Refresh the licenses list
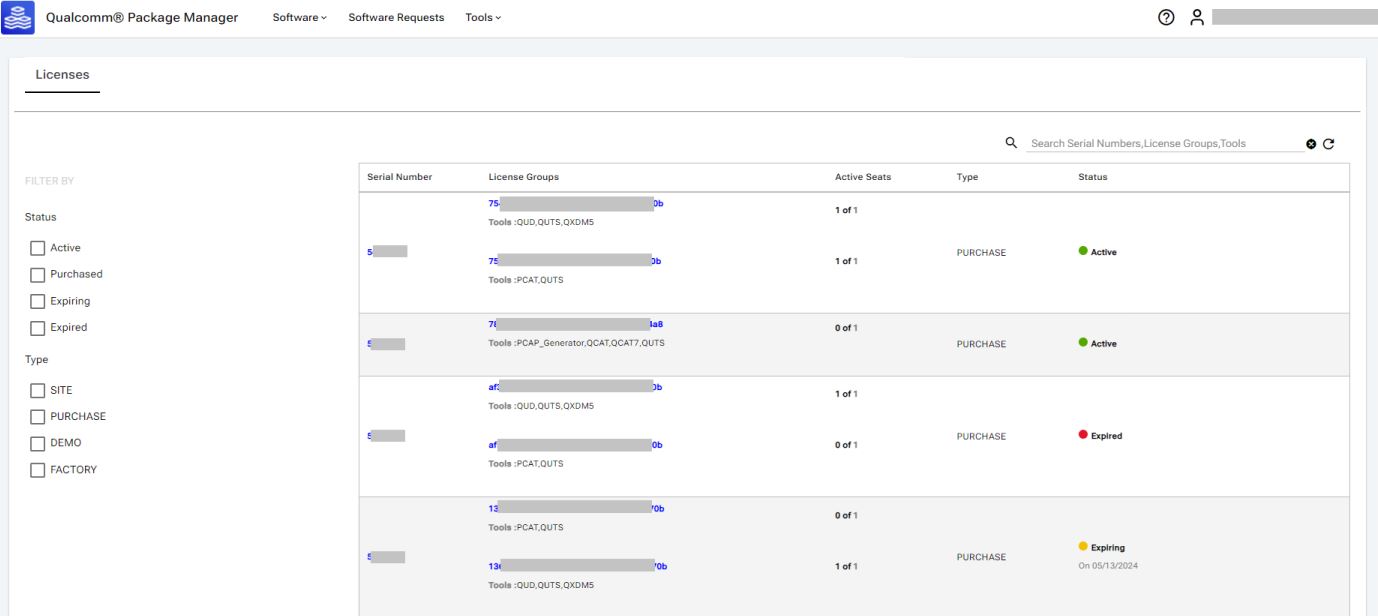The width and height of the screenshot is (1378, 616). (x=1329, y=144)
